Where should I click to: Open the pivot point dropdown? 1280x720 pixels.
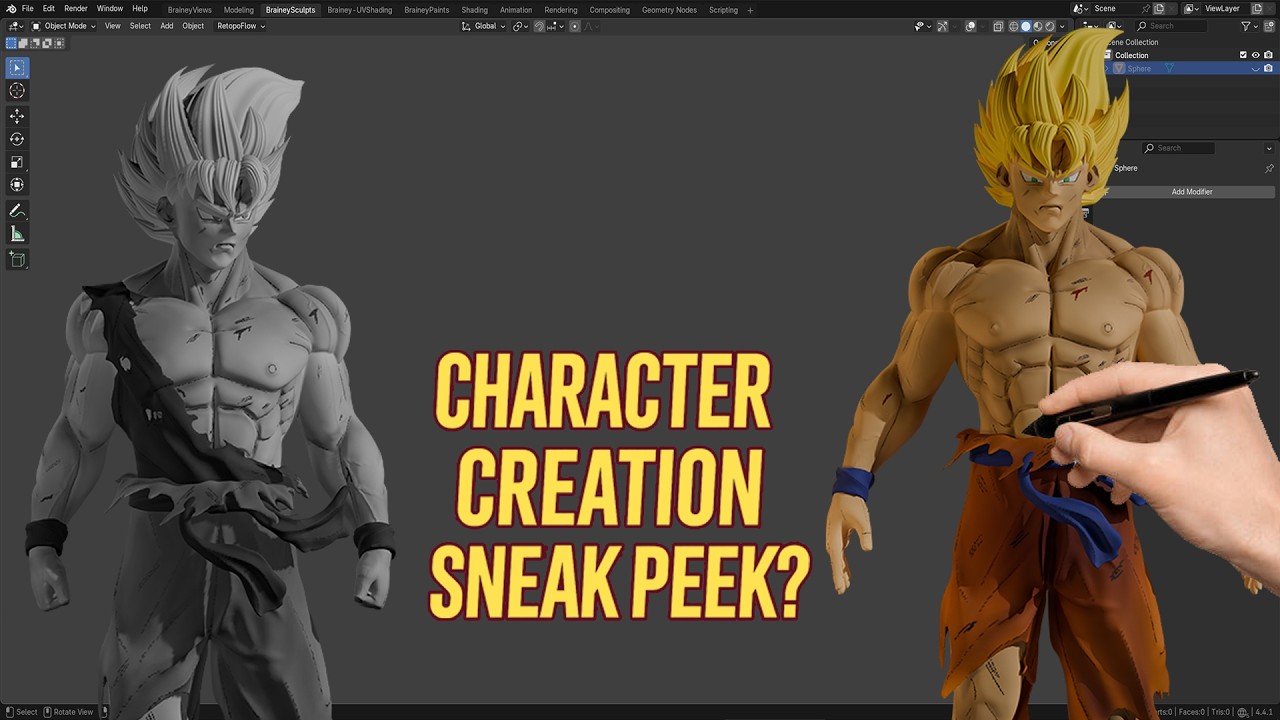click(x=520, y=26)
